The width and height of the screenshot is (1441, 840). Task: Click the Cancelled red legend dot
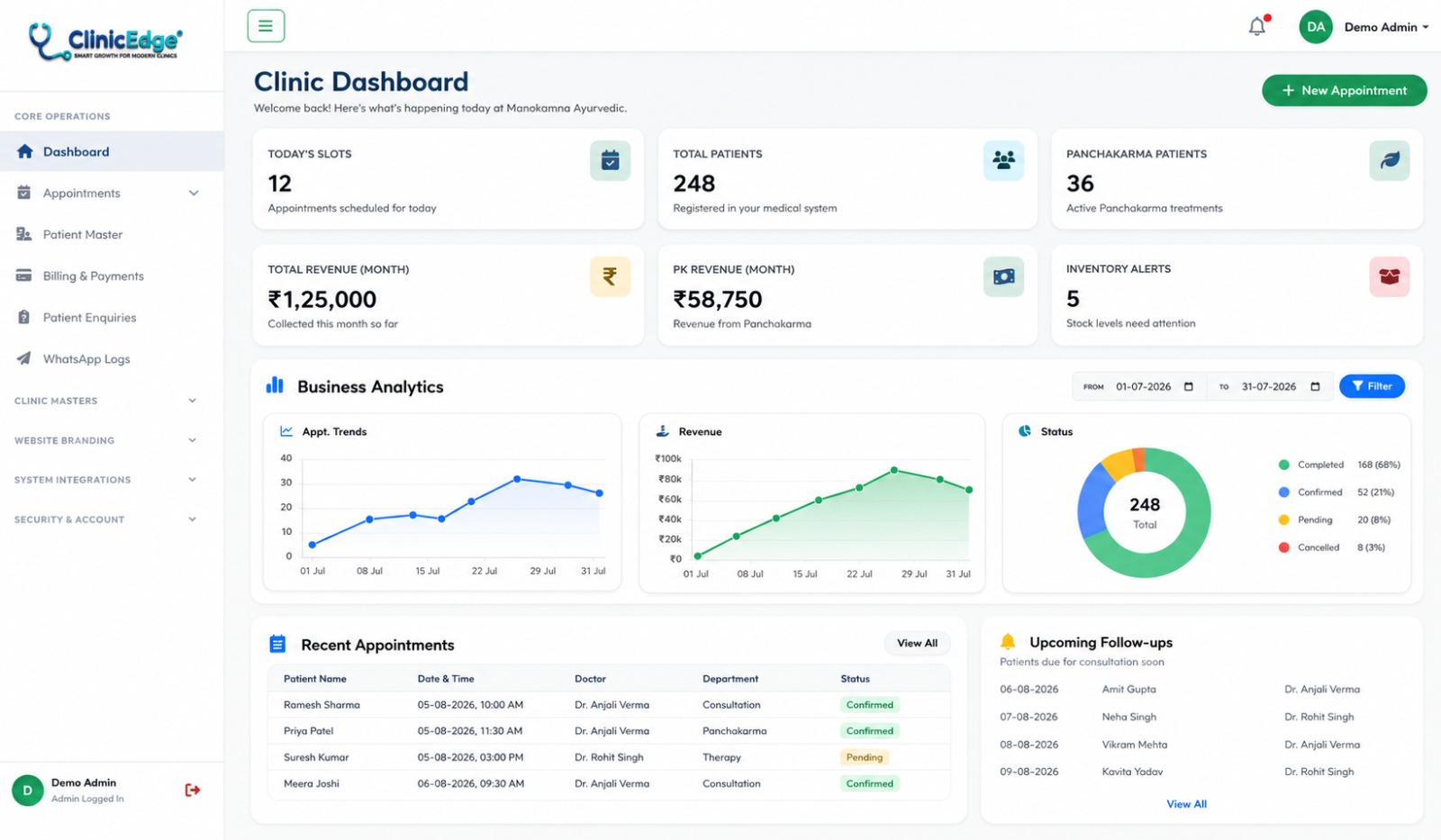point(1283,547)
